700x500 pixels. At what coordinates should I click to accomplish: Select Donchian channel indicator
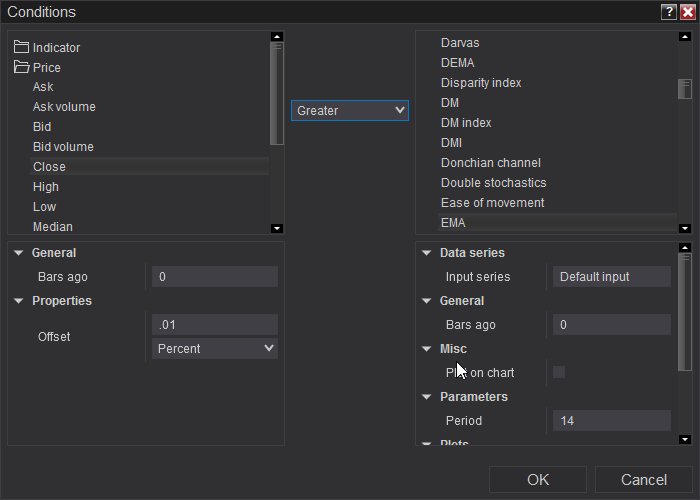490,163
